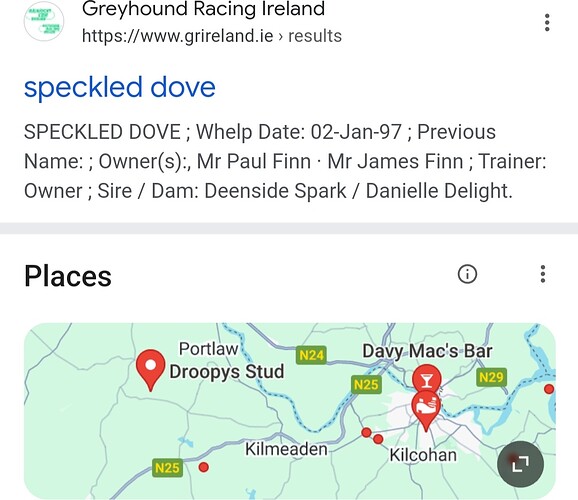Image resolution: width=578 pixels, height=500 pixels.
Task: Click the Places section heading
Action: 68,276
